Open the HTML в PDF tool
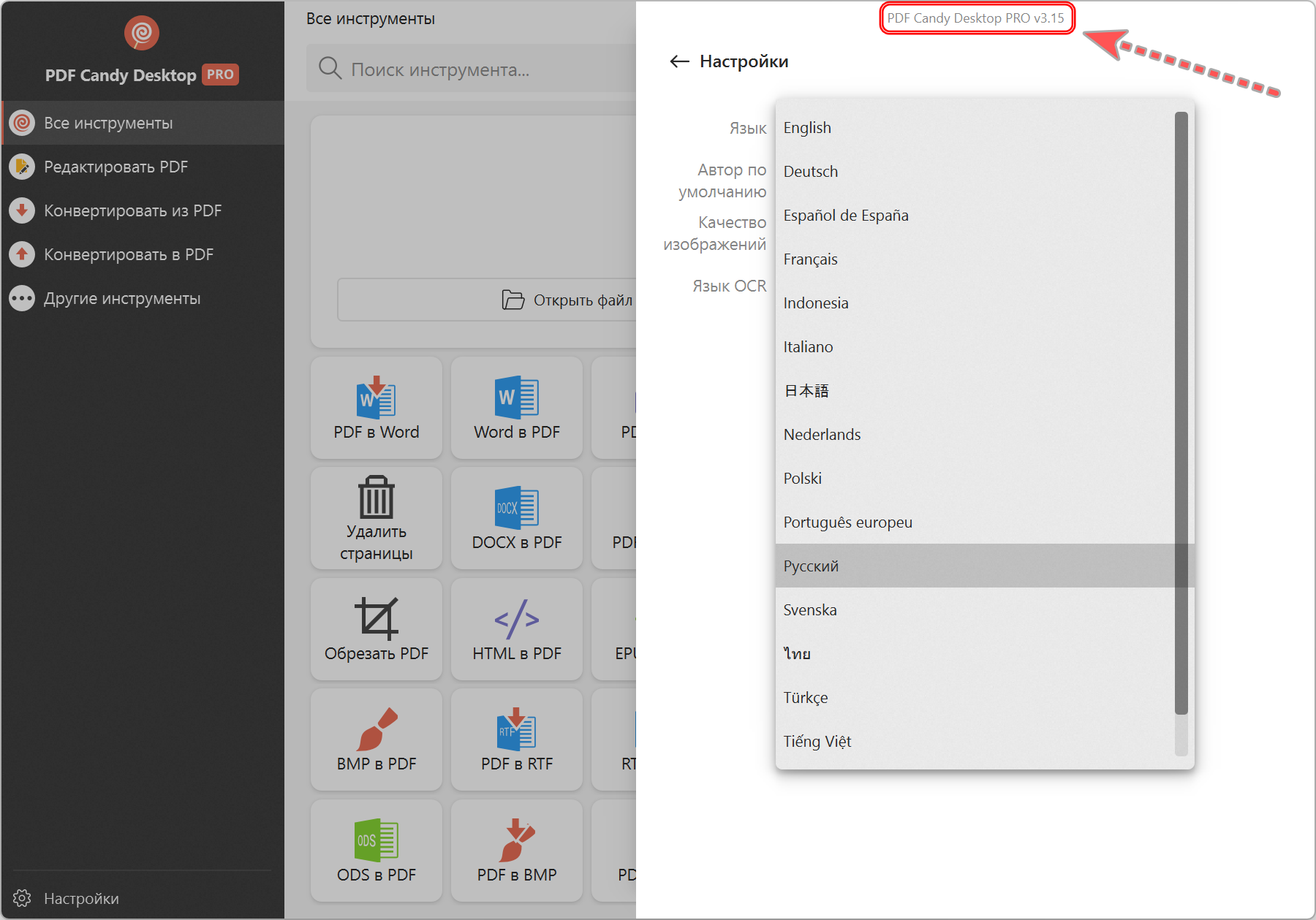Viewport: 1316px width, 920px height. click(517, 629)
